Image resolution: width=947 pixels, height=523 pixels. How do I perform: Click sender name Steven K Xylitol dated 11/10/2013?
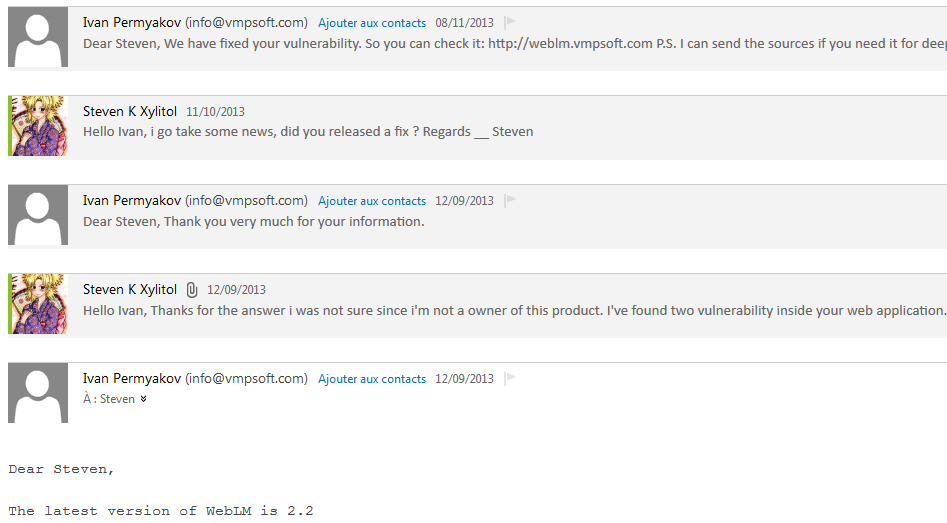point(130,112)
